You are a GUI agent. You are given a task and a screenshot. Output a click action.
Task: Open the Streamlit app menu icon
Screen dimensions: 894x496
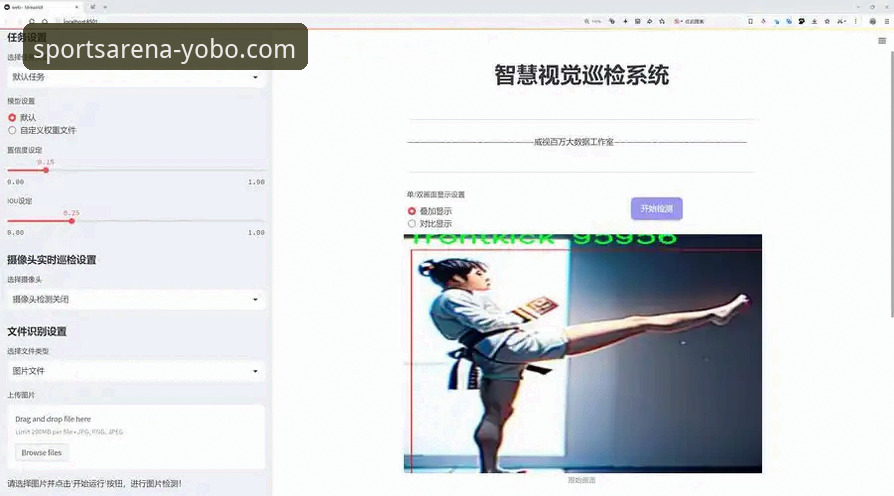click(x=882, y=40)
